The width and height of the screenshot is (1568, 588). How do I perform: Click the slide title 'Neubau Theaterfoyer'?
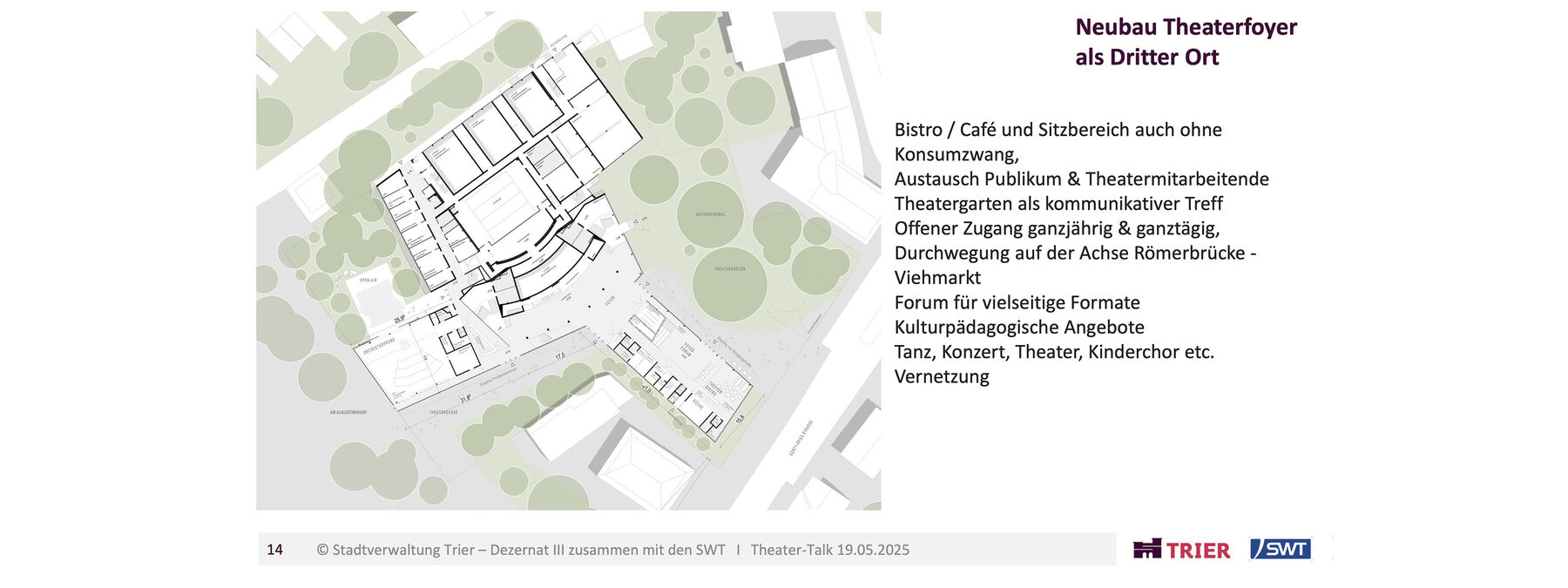(1186, 27)
